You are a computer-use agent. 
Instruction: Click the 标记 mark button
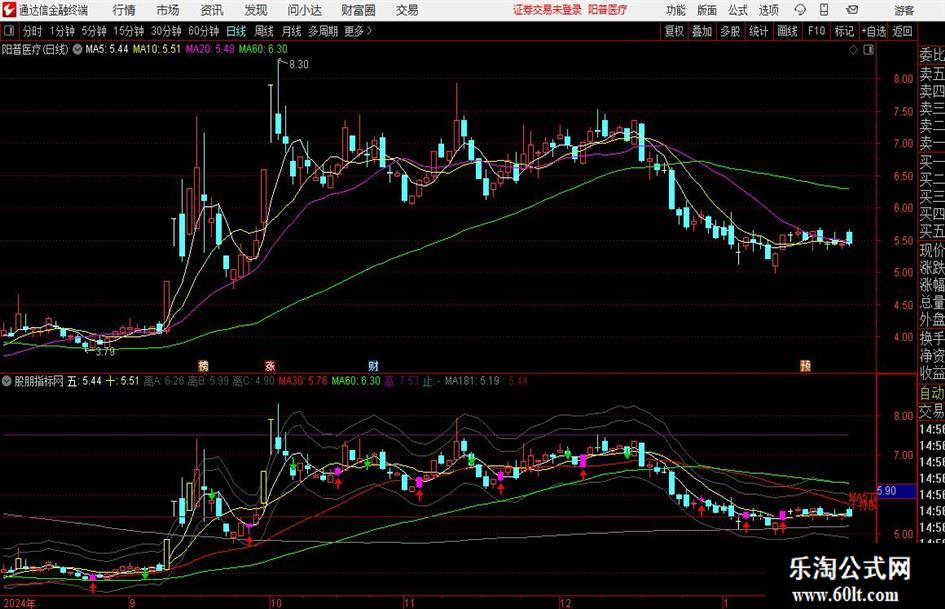tap(844, 31)
